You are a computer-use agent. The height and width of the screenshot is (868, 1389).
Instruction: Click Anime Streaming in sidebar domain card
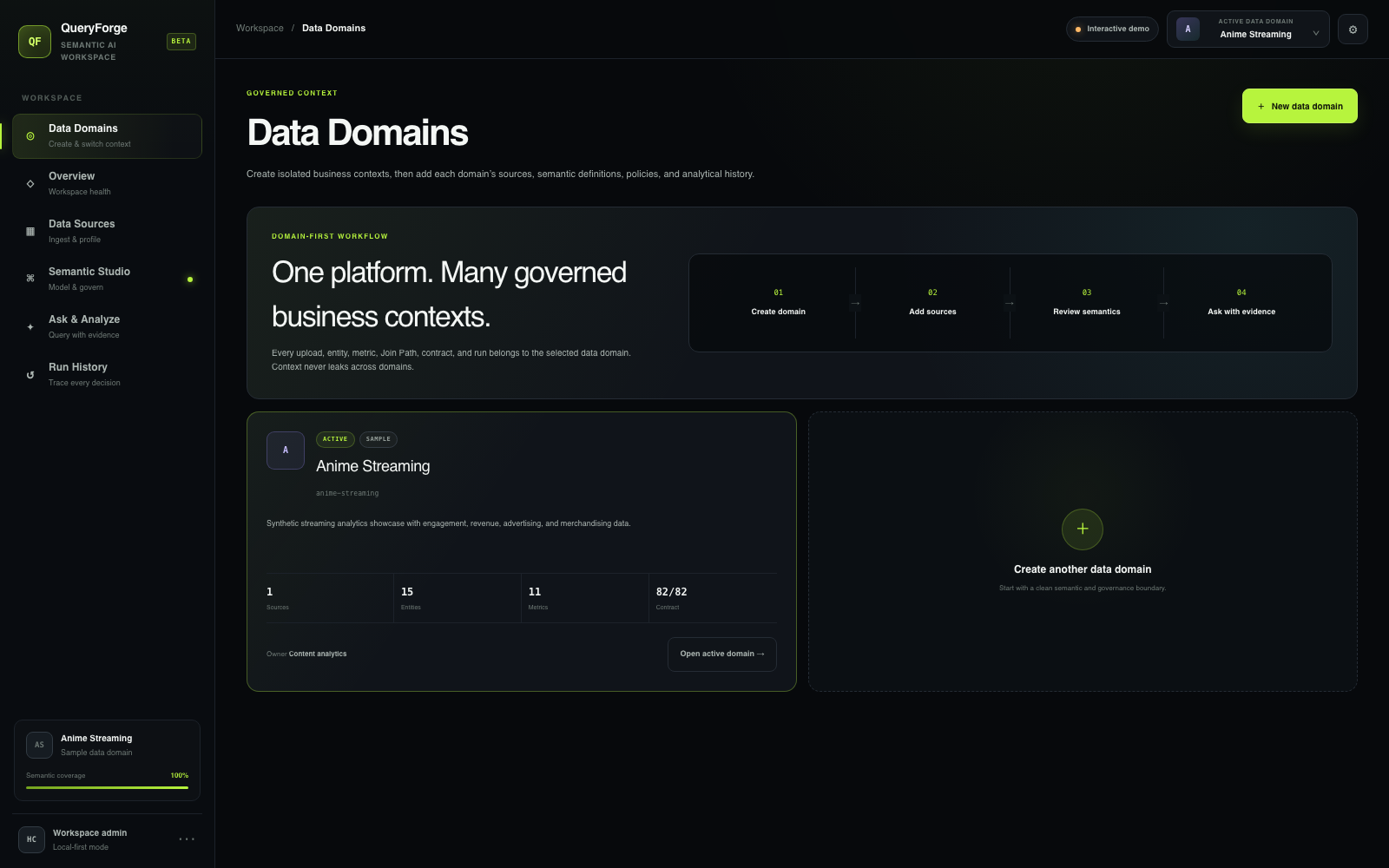point(96,739)
